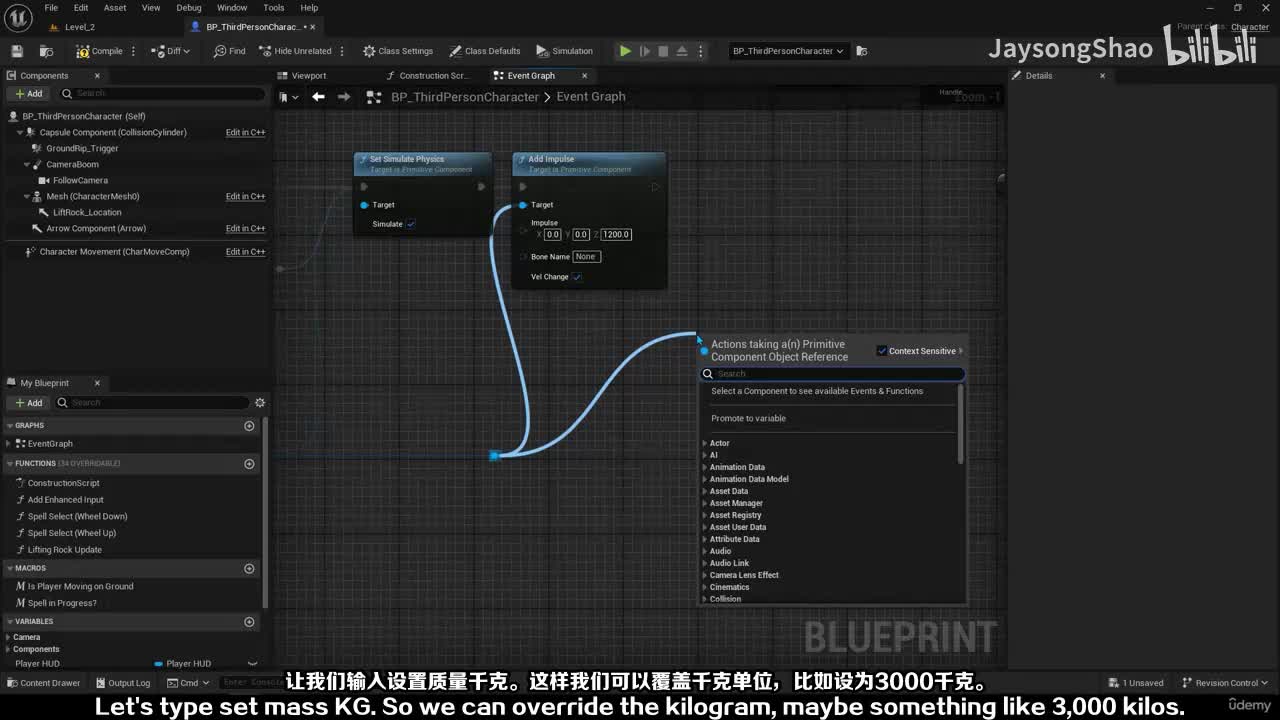Image resolution: width=1280 pixels, height=720 pixels.
Task: Focus the Components search field
Action: [162, 94]
